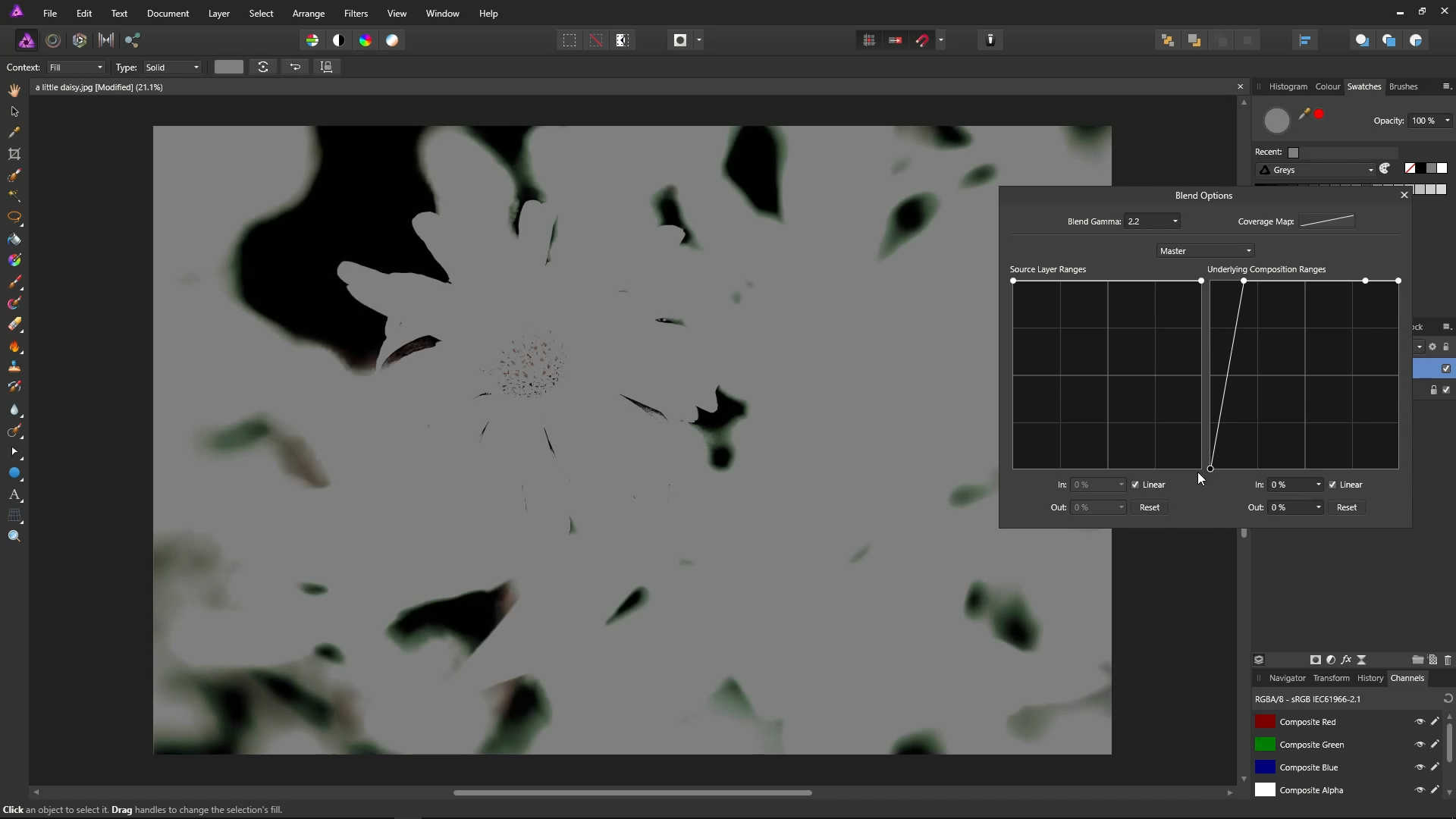Select the View hand tool

pyautogui.click(x=14, y=90)
